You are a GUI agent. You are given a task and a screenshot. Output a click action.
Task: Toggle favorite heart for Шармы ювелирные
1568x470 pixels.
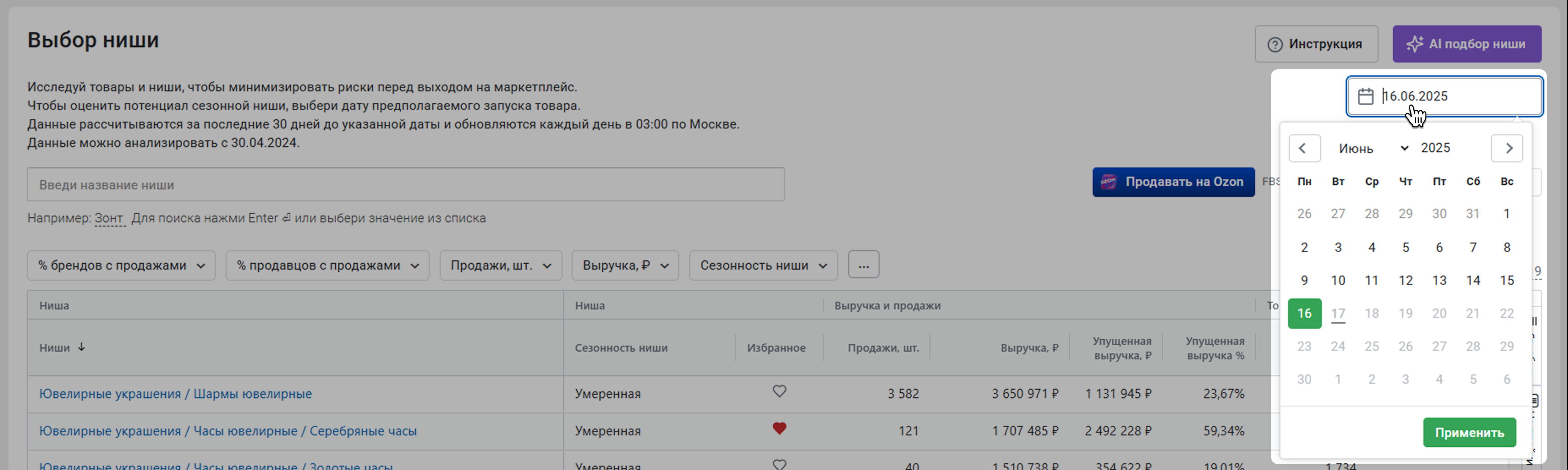click(x=779, y=391)
